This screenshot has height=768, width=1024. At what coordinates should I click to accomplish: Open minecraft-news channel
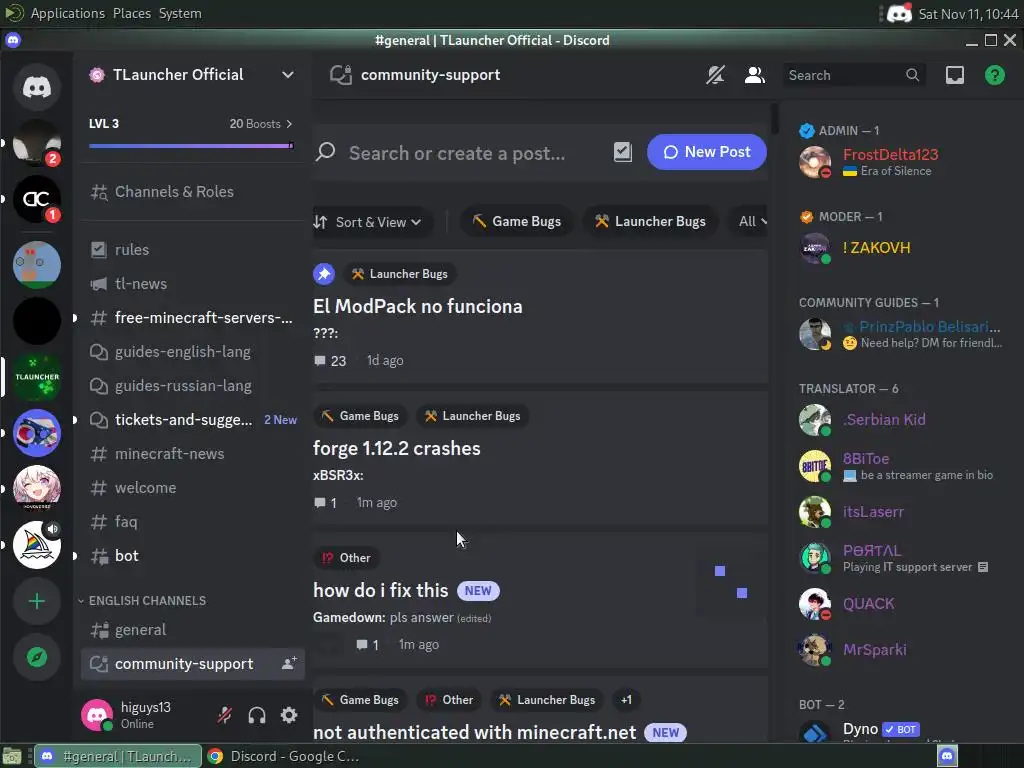coord(192,454)
